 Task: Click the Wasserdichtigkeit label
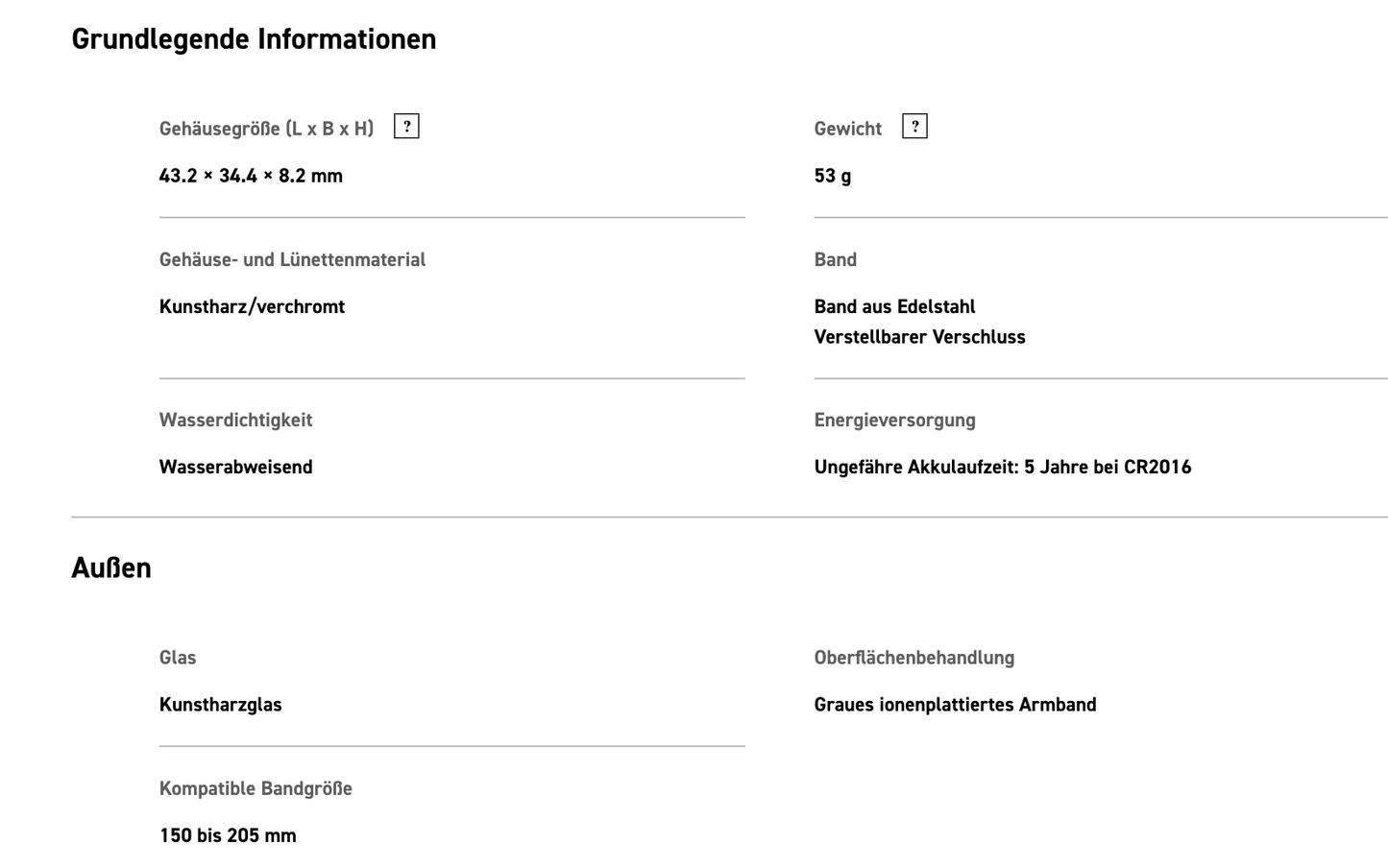[235, 420]
